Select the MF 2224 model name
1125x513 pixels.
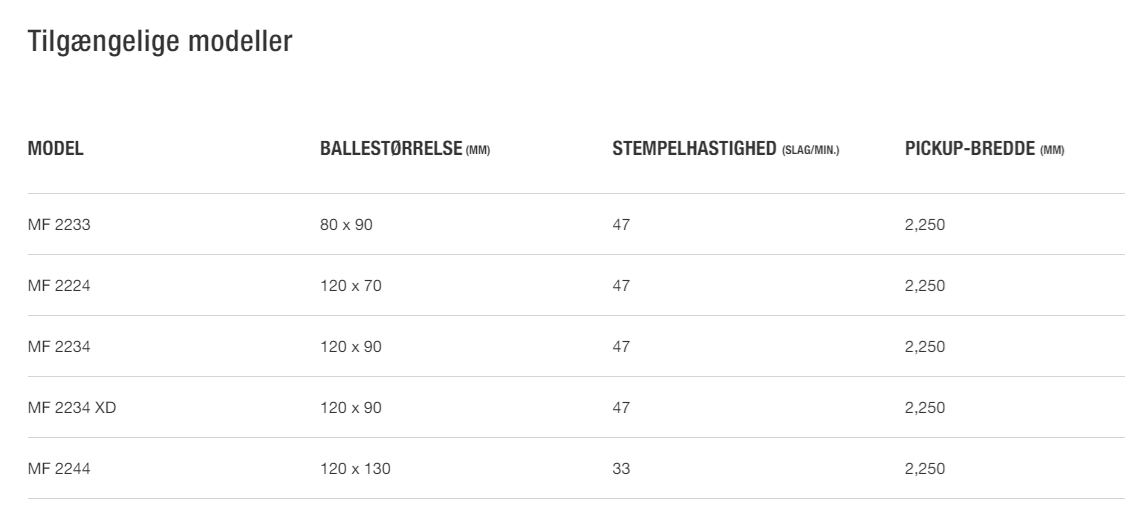click(x=59, y=286)
